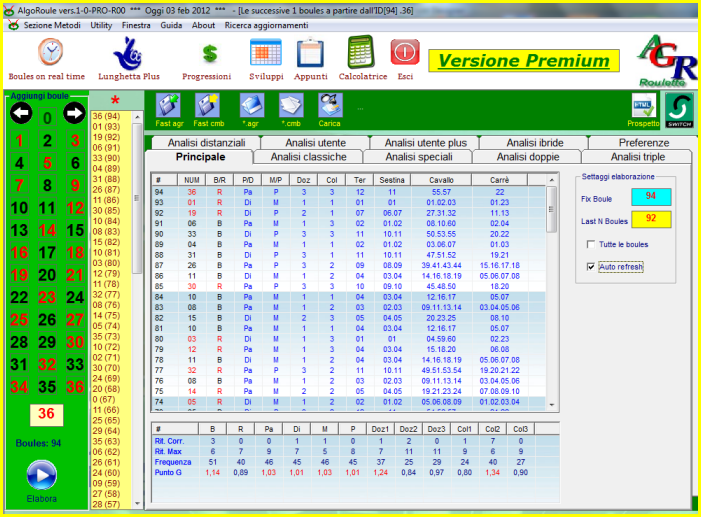Click the red asterisk list header
701x517 pixels.
click(x=115, y=100)
